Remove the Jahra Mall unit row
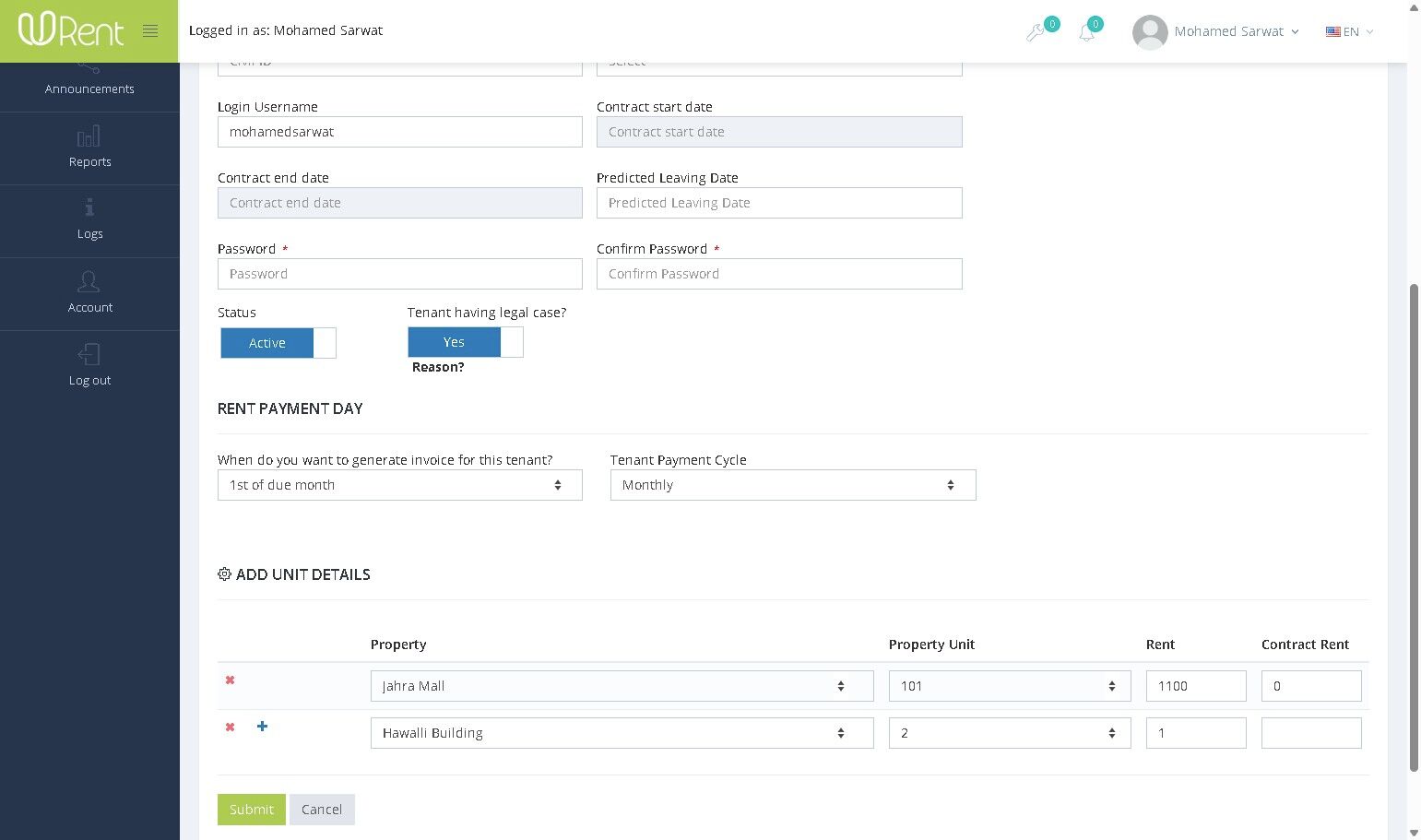The height and width of the screenshot is (840, 1421). (x=230, y=680)
